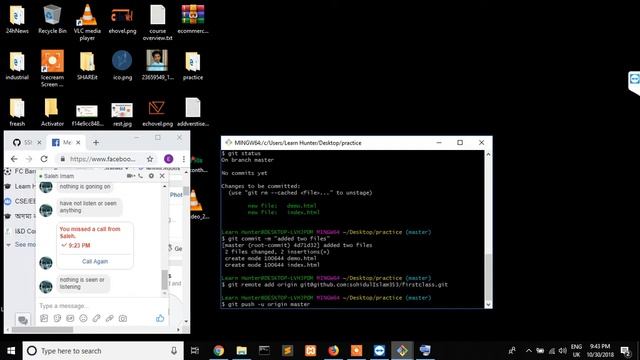Viewport: 640px width, 360px height.
Task: Select course overview.txt file on desktop
Action: pos(158,22)
